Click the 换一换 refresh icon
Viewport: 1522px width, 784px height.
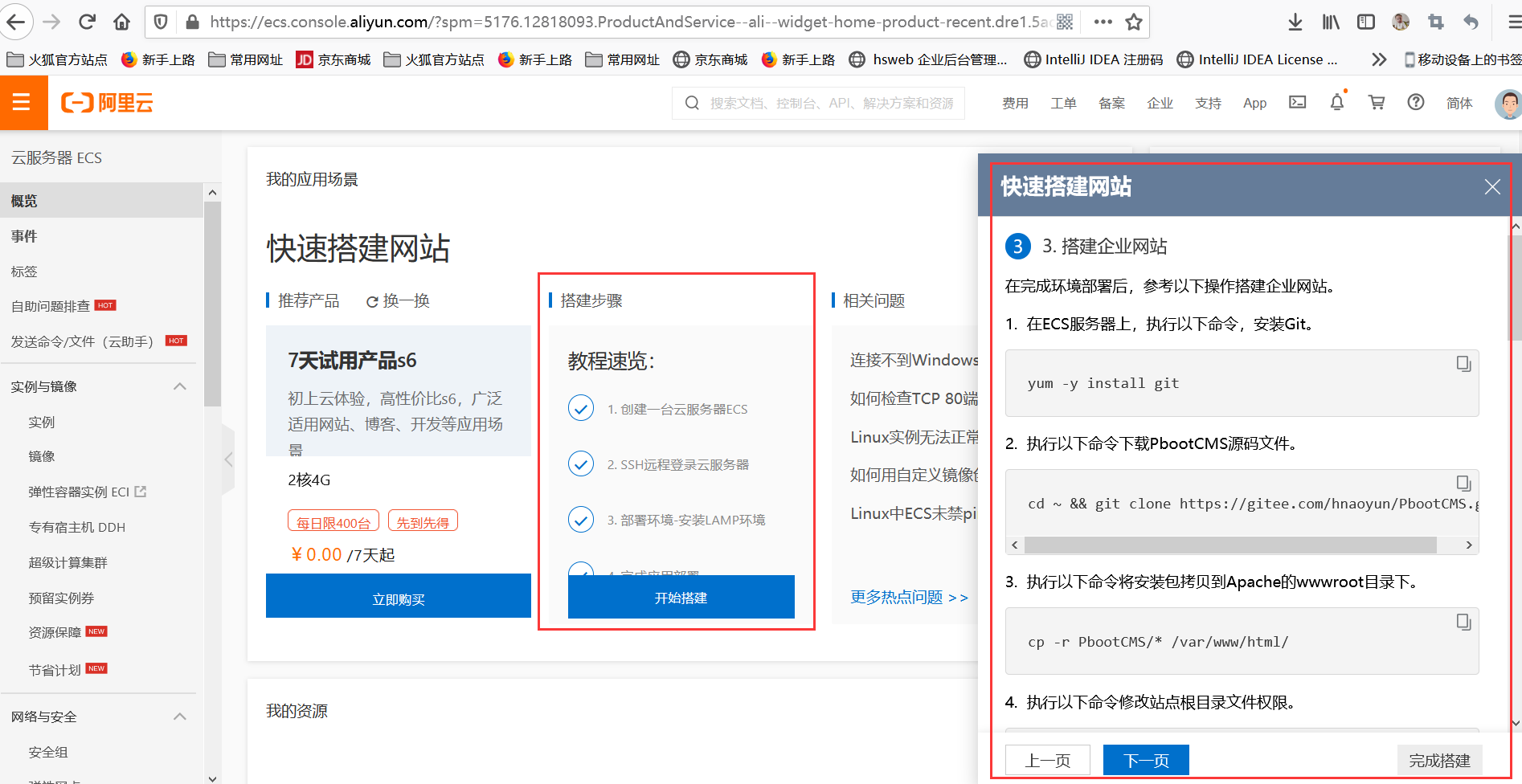372,302
